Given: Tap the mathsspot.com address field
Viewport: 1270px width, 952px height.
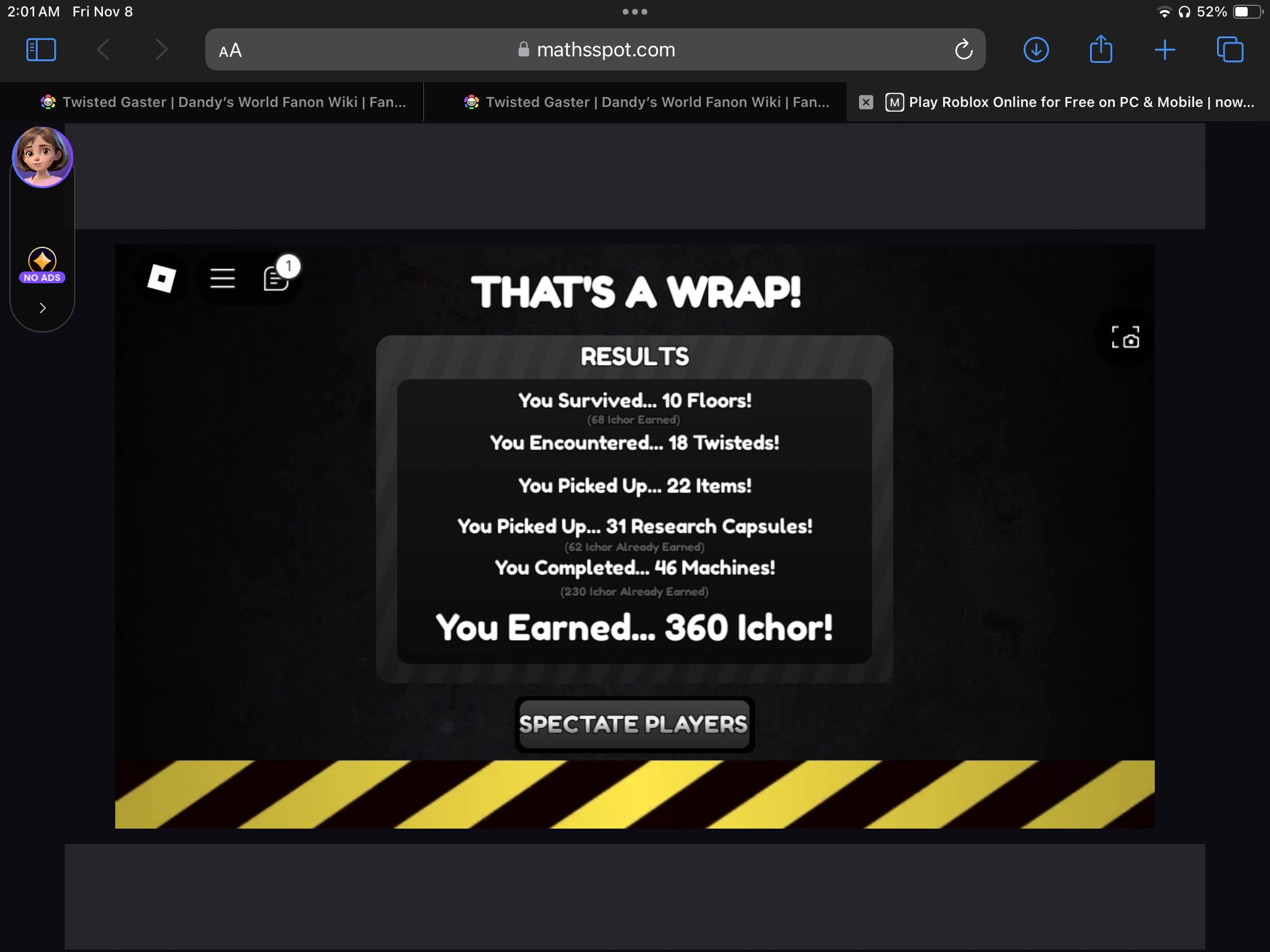Looking at the screenshot, I should [606, 50].
